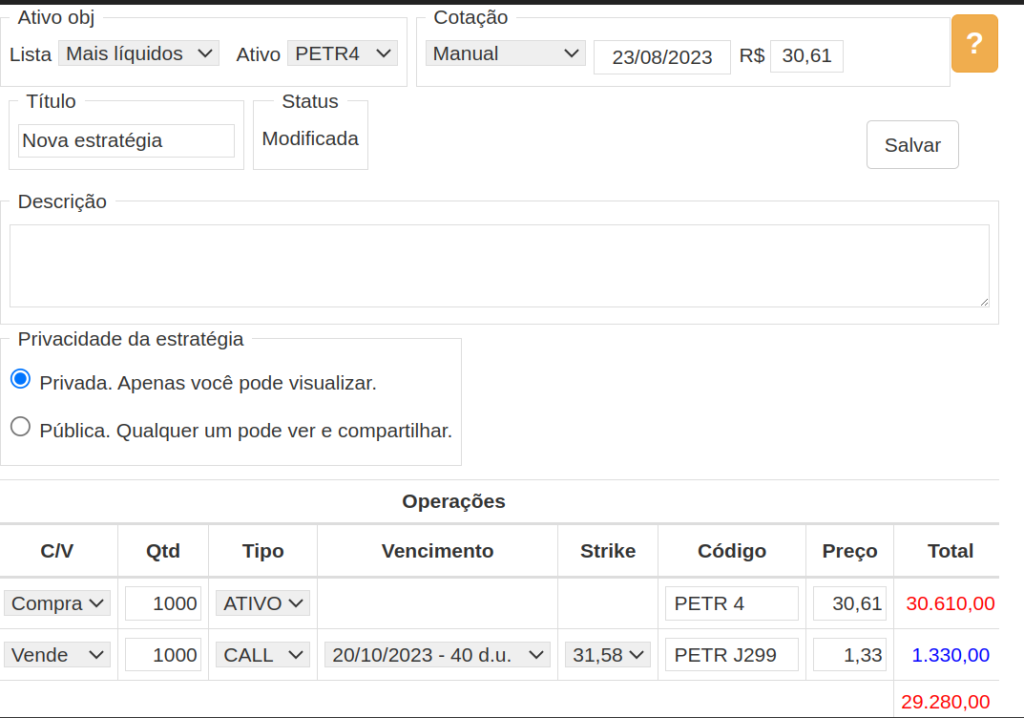The height and width of the screenshot is (718, 1024).
Task: Click the Salvar button
Action: click(912, 144)
